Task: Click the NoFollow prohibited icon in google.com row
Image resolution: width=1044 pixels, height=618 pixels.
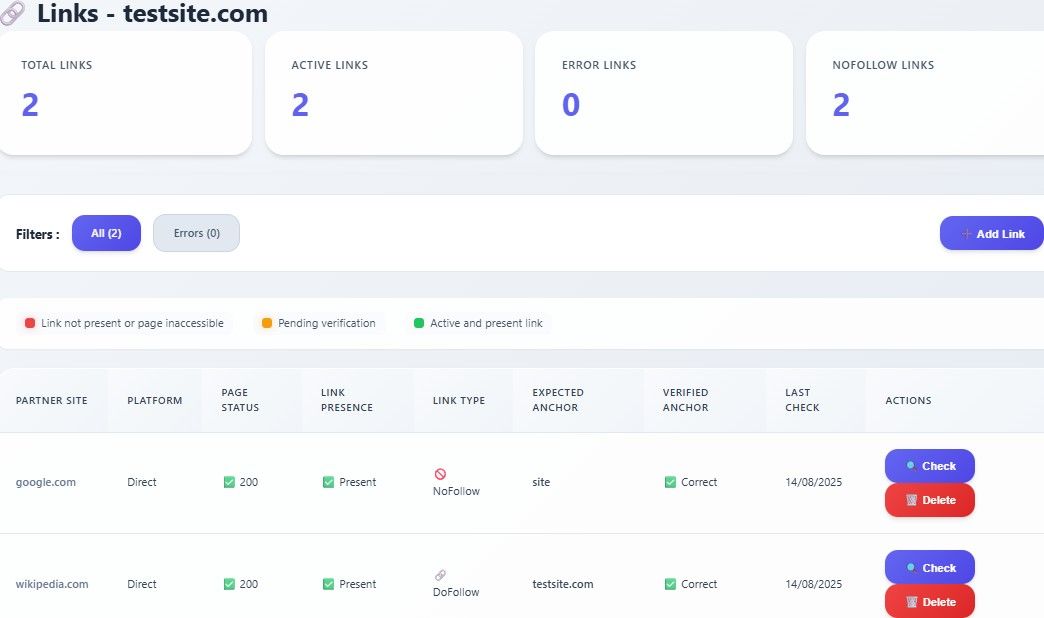Action: (440, 474)
